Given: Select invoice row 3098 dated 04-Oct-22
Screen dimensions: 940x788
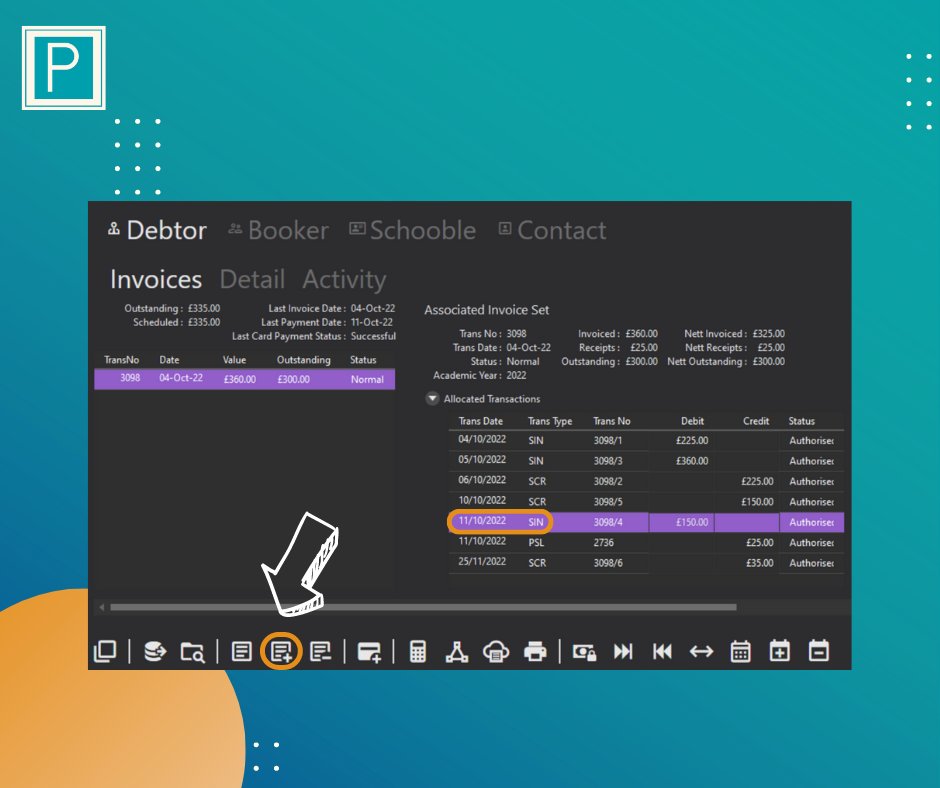Looking at the screenshot, I should [x=245, y=379].
